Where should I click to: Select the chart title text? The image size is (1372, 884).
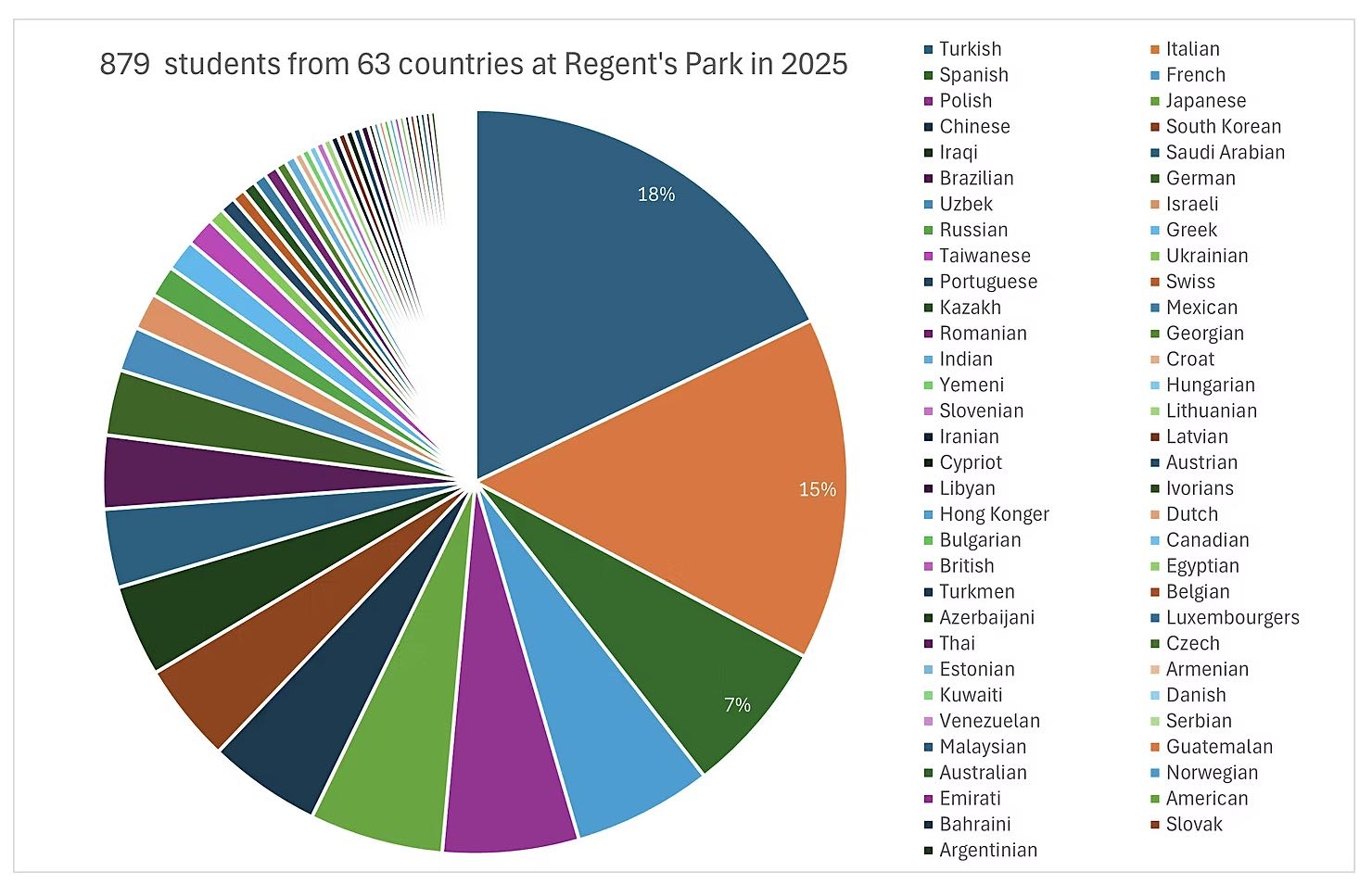point(473,64)
